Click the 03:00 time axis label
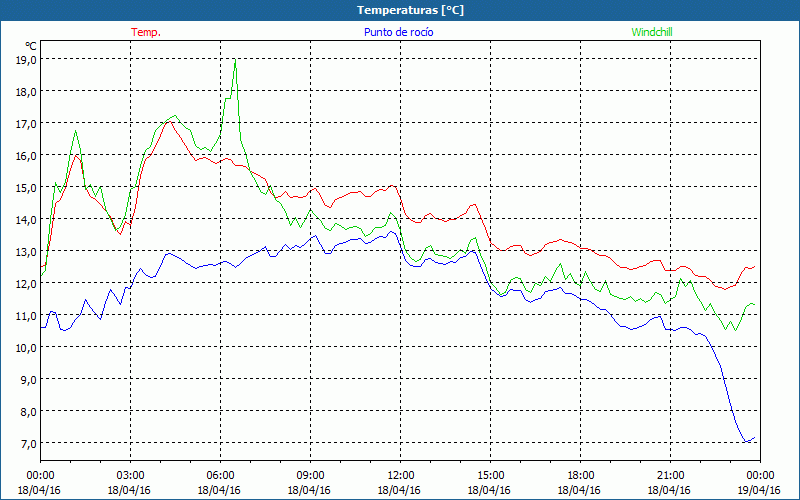Screen dimensions: 800x500 click(x=130, y=475)
